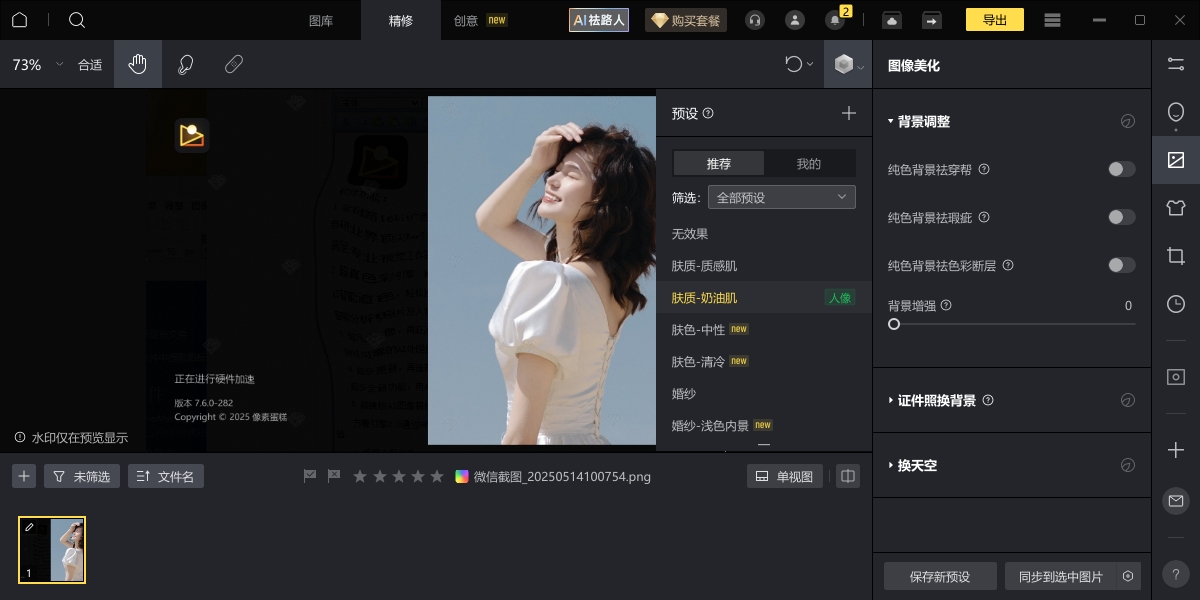Expand the 证件照换背景 section

tap(938, 400)
